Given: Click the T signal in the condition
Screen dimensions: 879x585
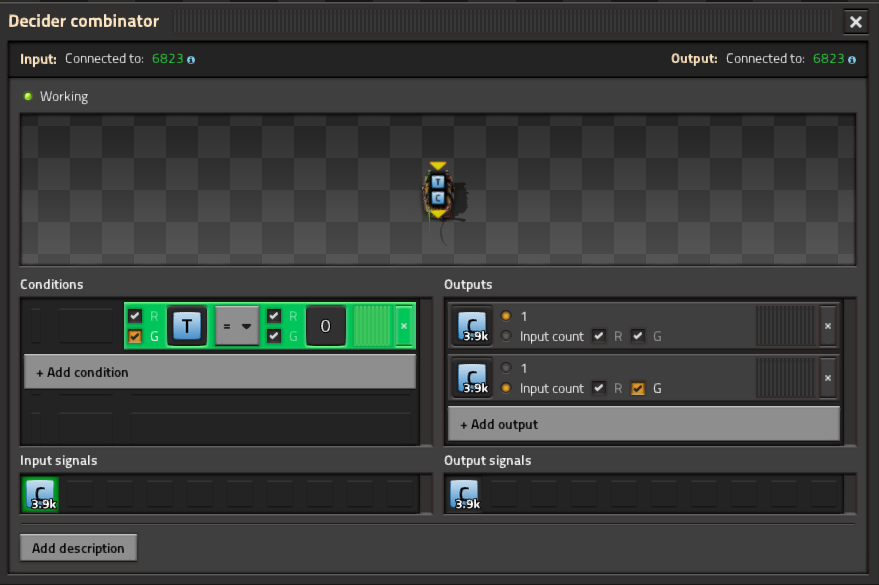Looking at the screenshot, I should pos(187,326).
